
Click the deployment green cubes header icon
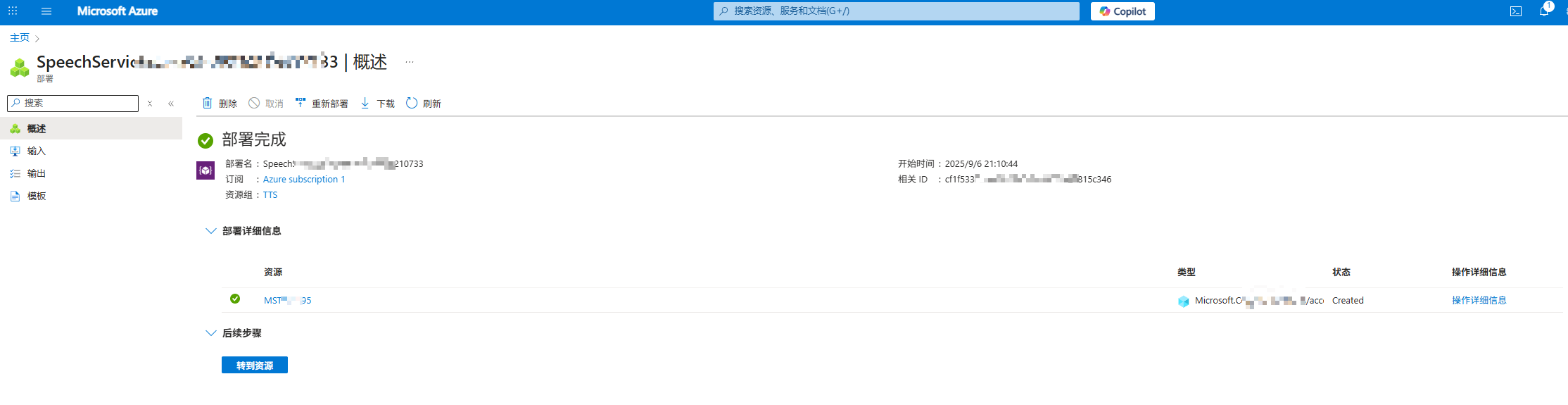(x=20, y=68)
